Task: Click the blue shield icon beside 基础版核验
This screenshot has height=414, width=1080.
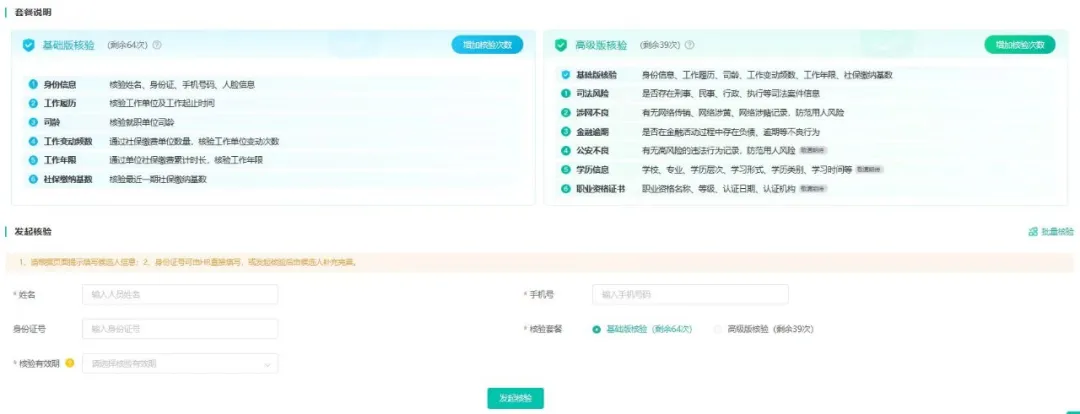Action: click(29, 45)
